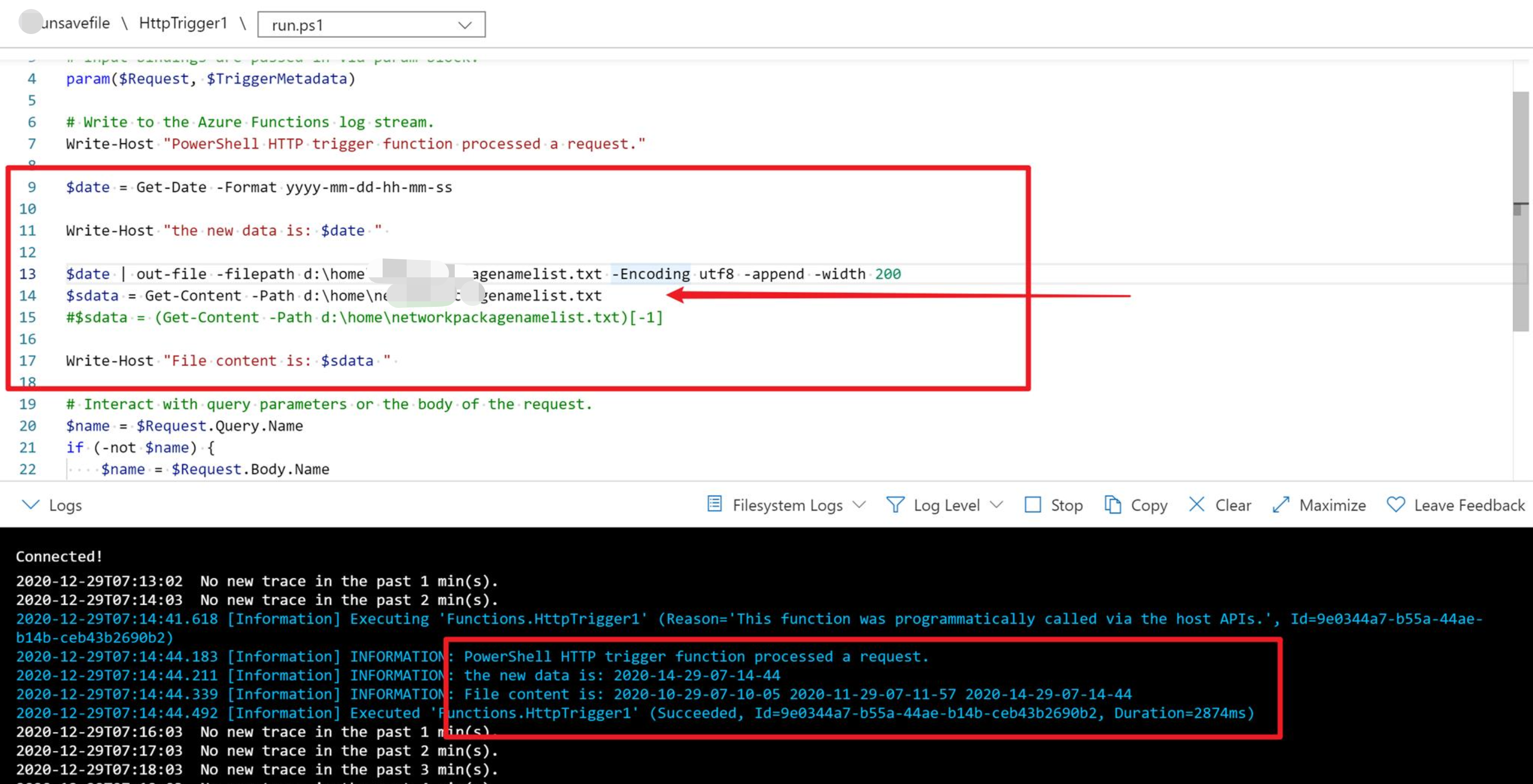Click the Maximize label button
Screen dimensions: 1533x784
(1332, 505)
